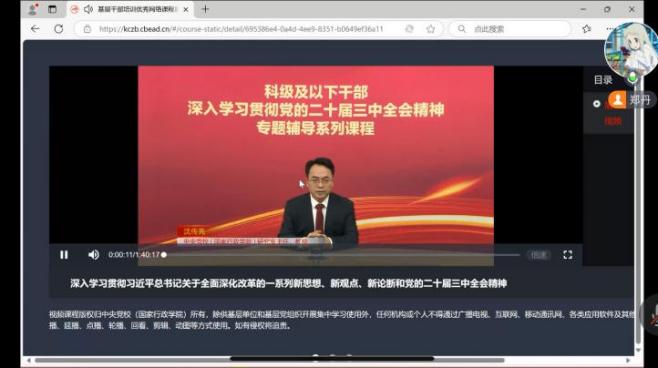Open the browser profile icon
The width and height of the screenshot is (658, 368).
point(33,9)
